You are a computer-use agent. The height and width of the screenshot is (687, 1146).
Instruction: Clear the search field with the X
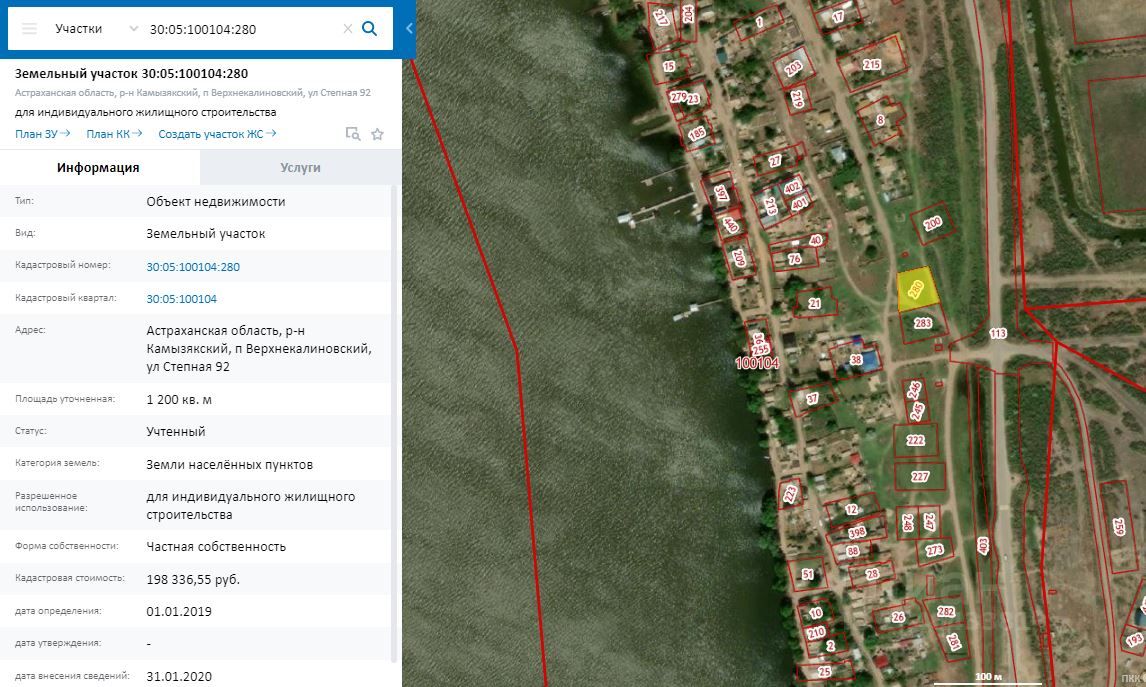pos(347,29)
